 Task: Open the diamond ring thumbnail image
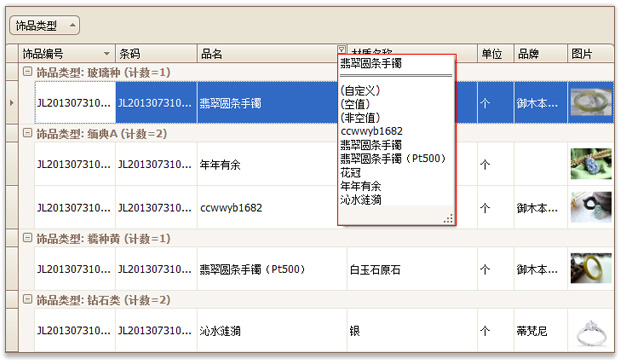pos(590,333)
